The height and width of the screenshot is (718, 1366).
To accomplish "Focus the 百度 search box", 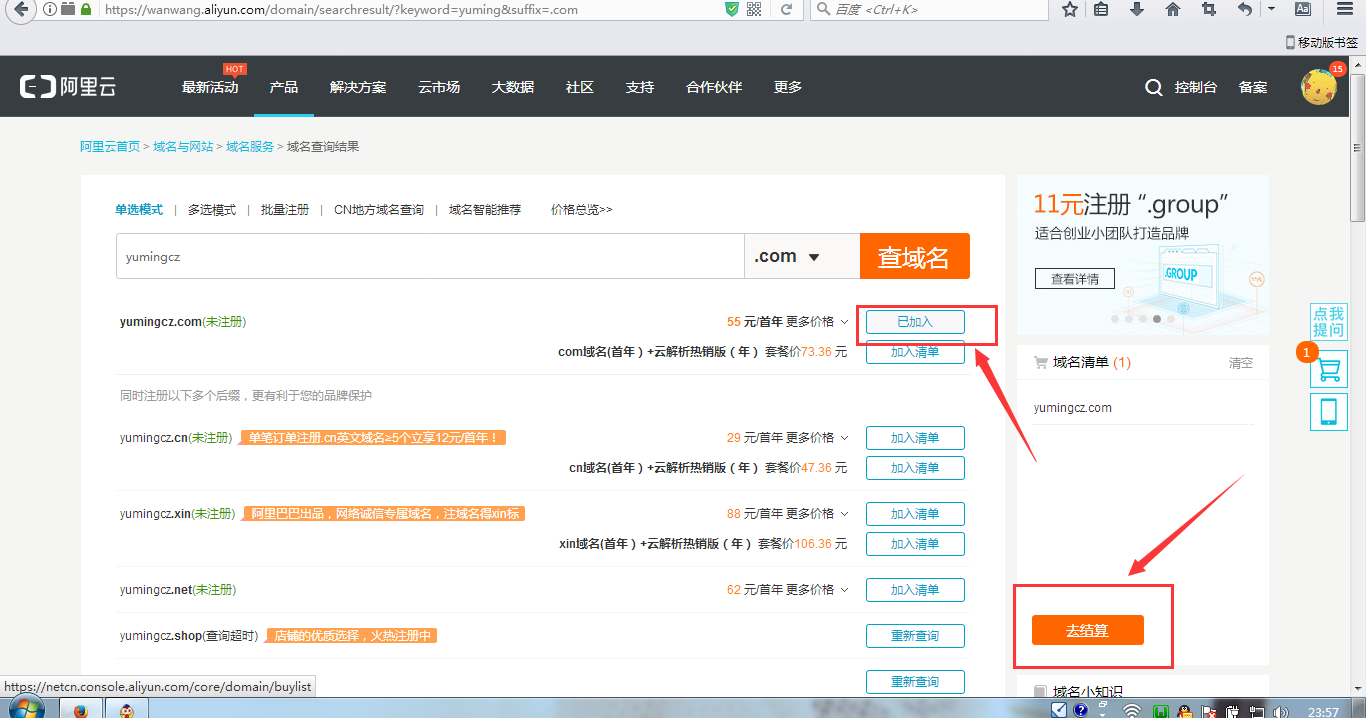I will pos(930,9).
